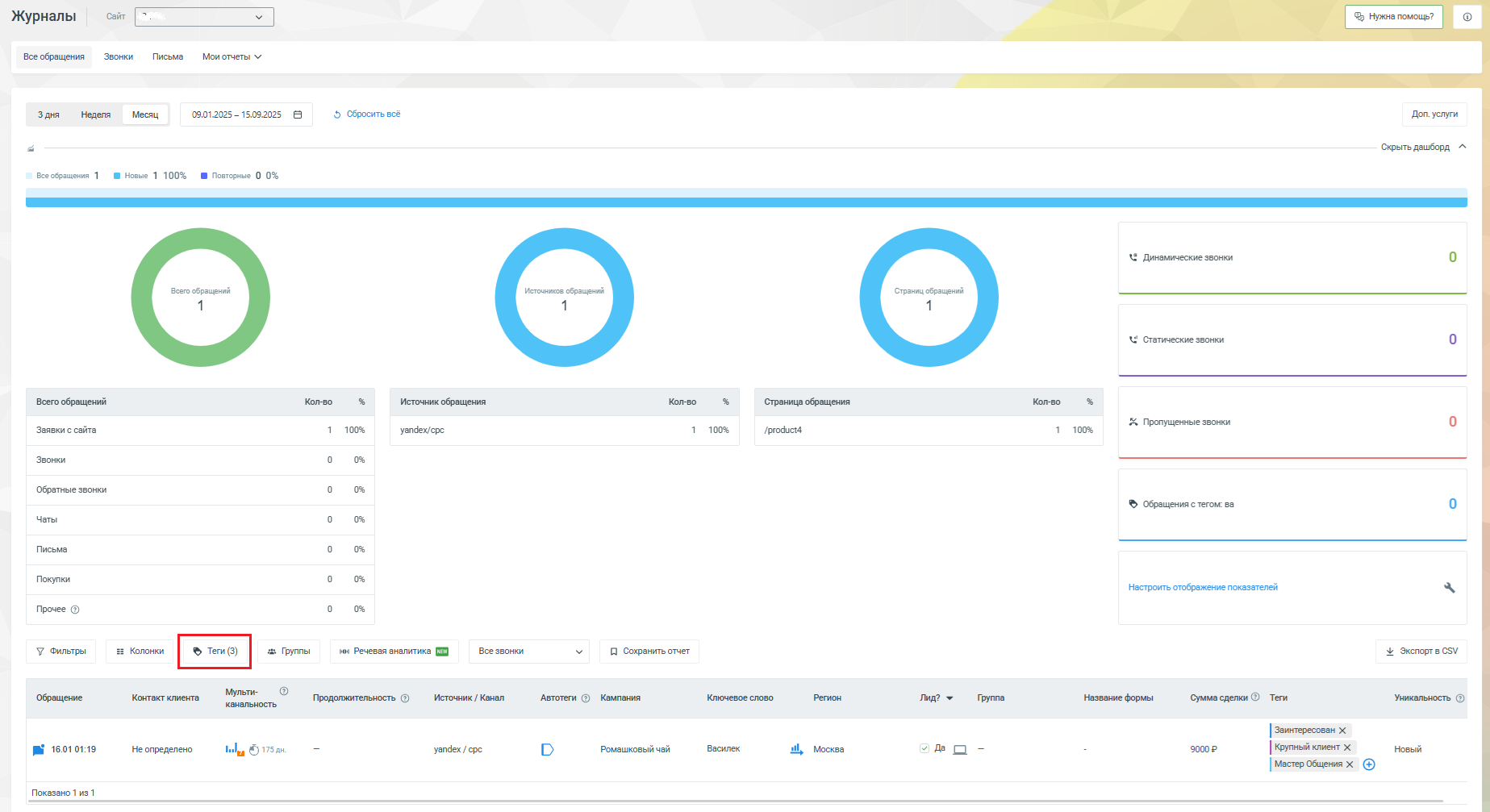Click the yandex/cpc source row
1490x812 pixels.
click(x=565, y=431)
